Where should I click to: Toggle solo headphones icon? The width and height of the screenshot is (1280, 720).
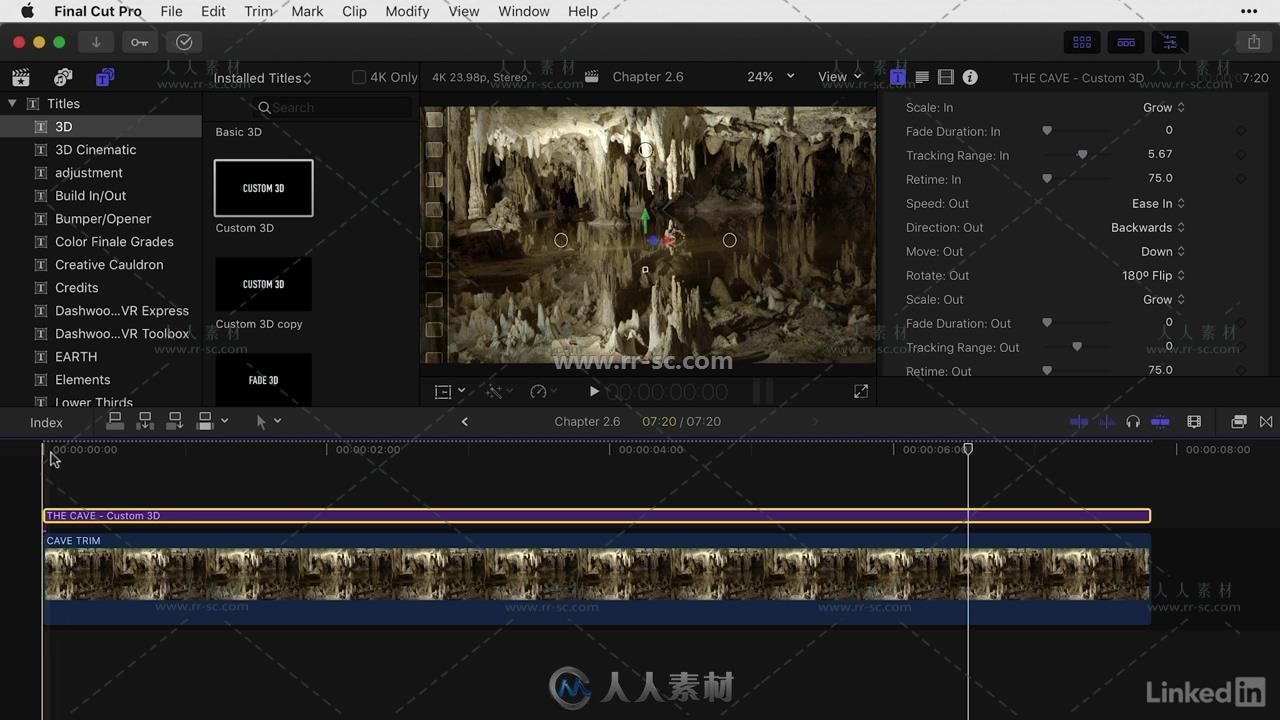coord(1133,422)
